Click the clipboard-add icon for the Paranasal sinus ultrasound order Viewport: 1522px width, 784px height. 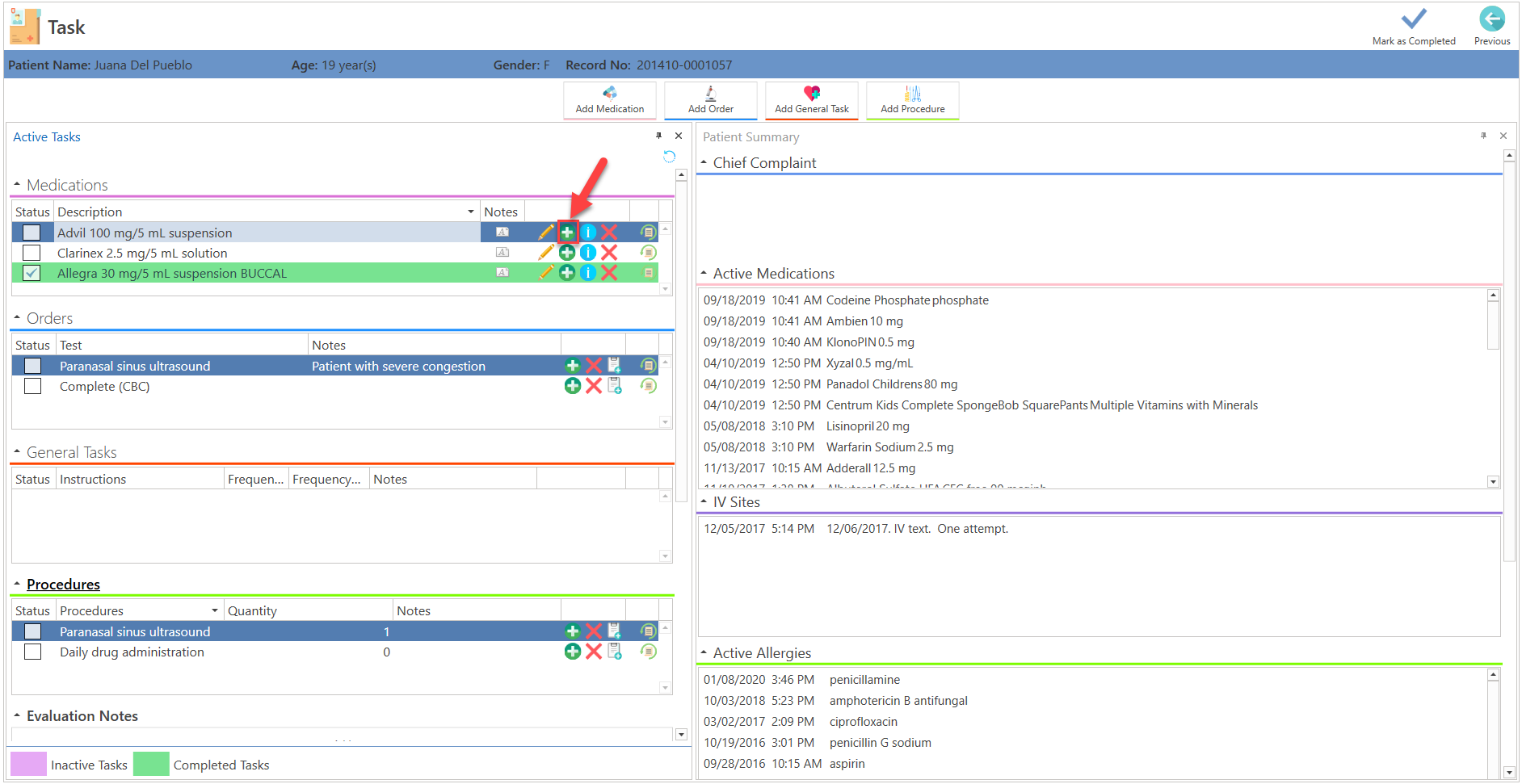615,366
